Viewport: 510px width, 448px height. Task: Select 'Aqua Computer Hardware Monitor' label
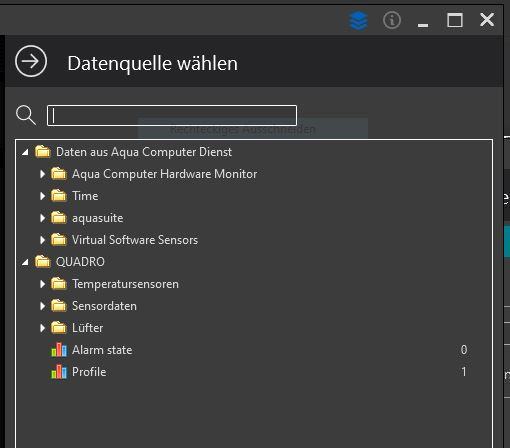(x=165, y=174)
